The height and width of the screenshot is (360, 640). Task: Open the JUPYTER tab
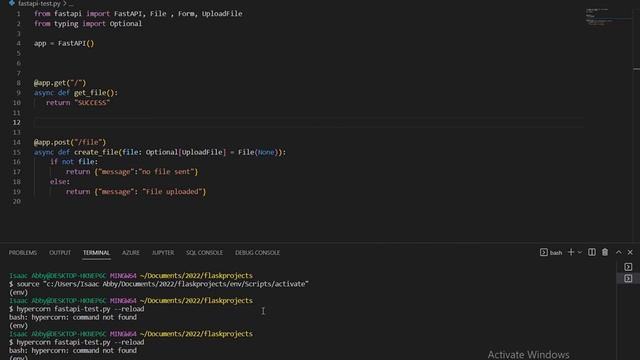163,253
